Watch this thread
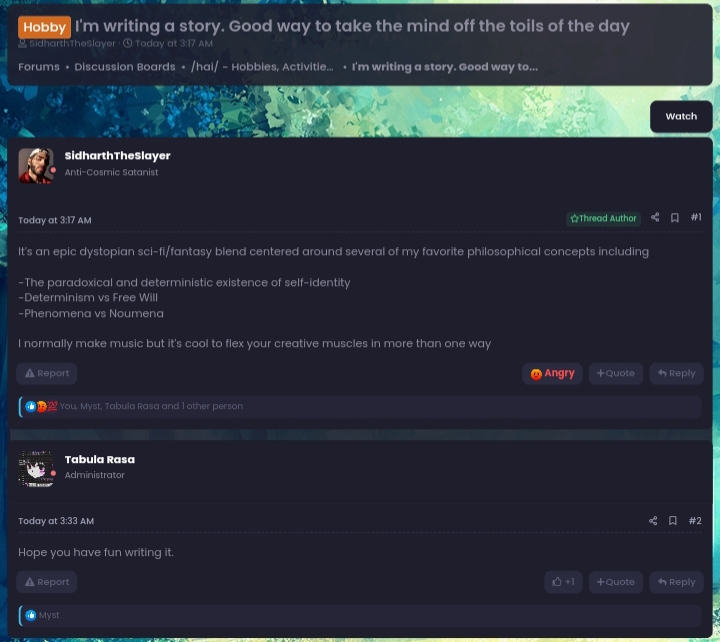720x642 pixels. coord(681,116)
